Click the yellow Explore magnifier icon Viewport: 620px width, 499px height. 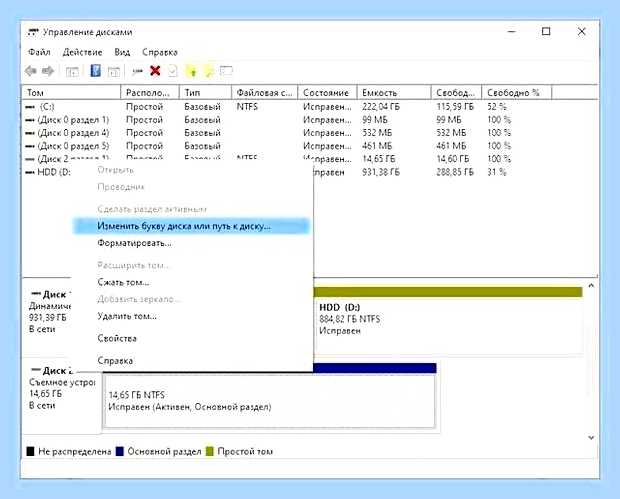pos(209,71)
